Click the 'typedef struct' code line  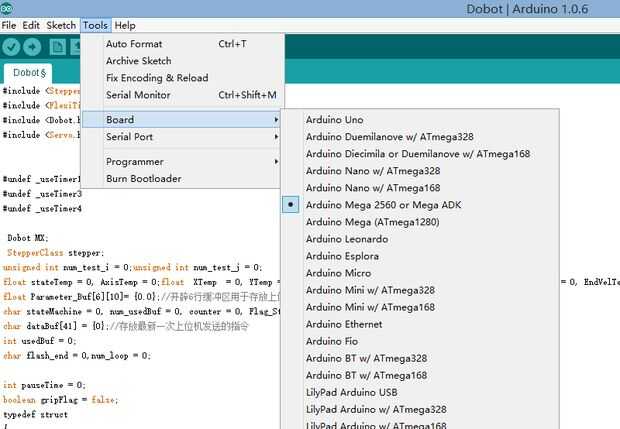(35, 414)
